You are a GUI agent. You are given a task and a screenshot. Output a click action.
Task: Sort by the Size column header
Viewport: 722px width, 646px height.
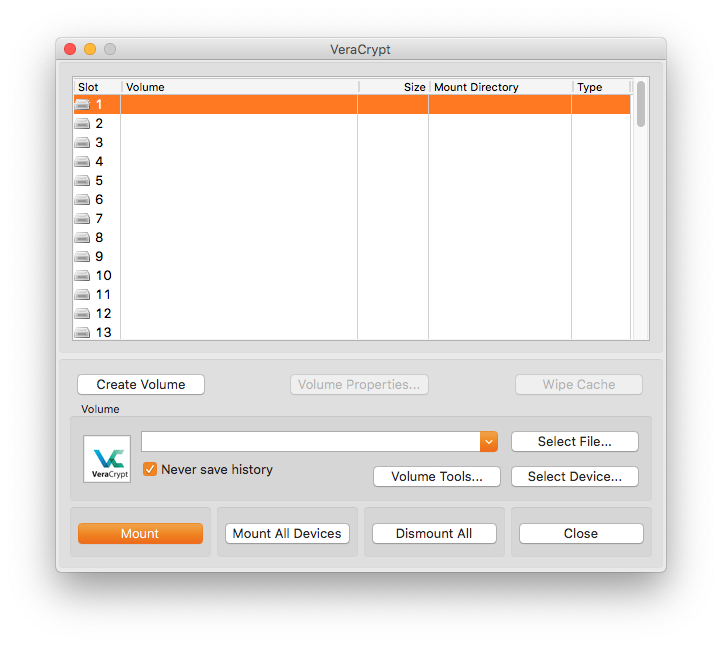(x=394, y=87)
